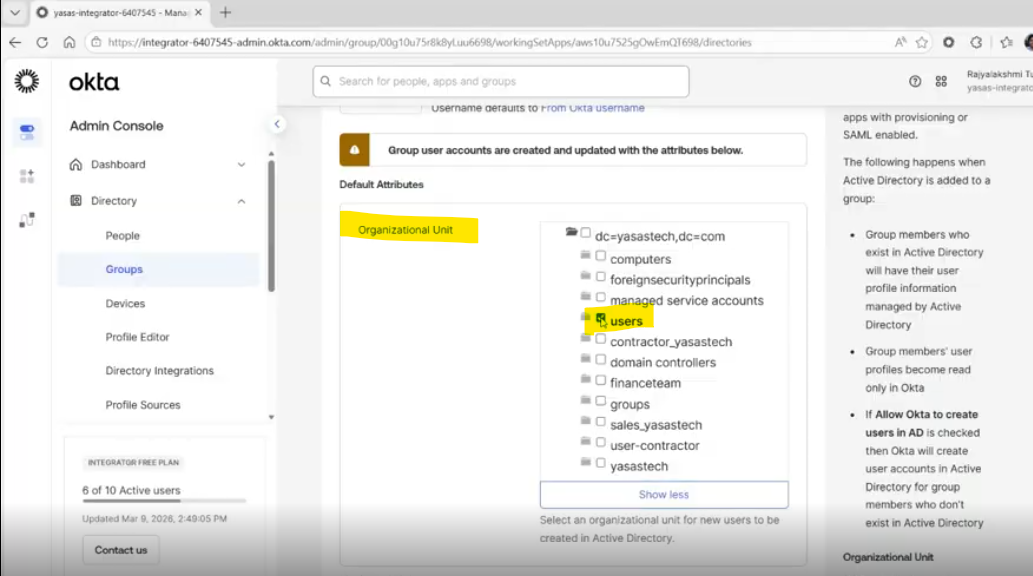Tick the contractor_yasastech checkbox
The image size is (1033, 576).
[x=601, y=340]
